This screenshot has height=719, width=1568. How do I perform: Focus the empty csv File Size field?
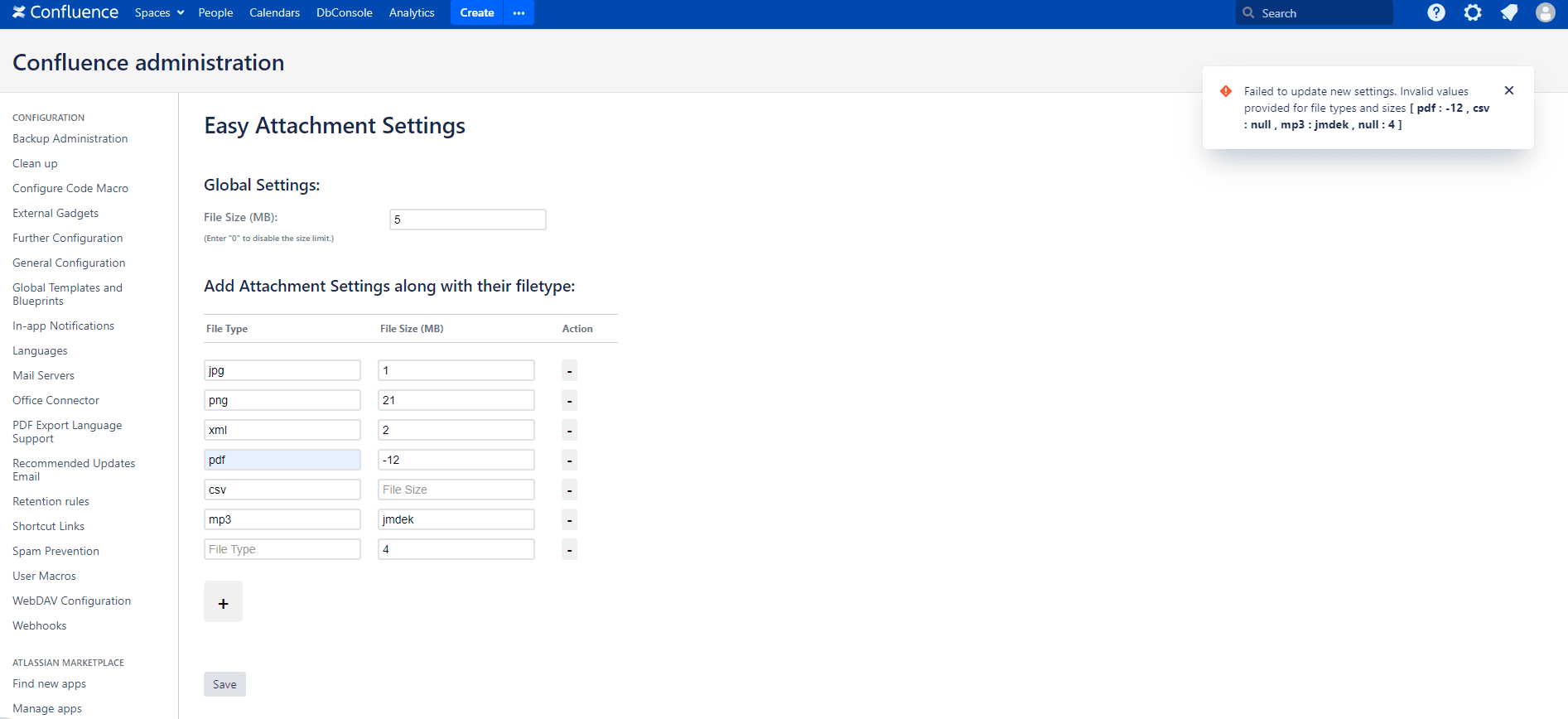(456, 490)
